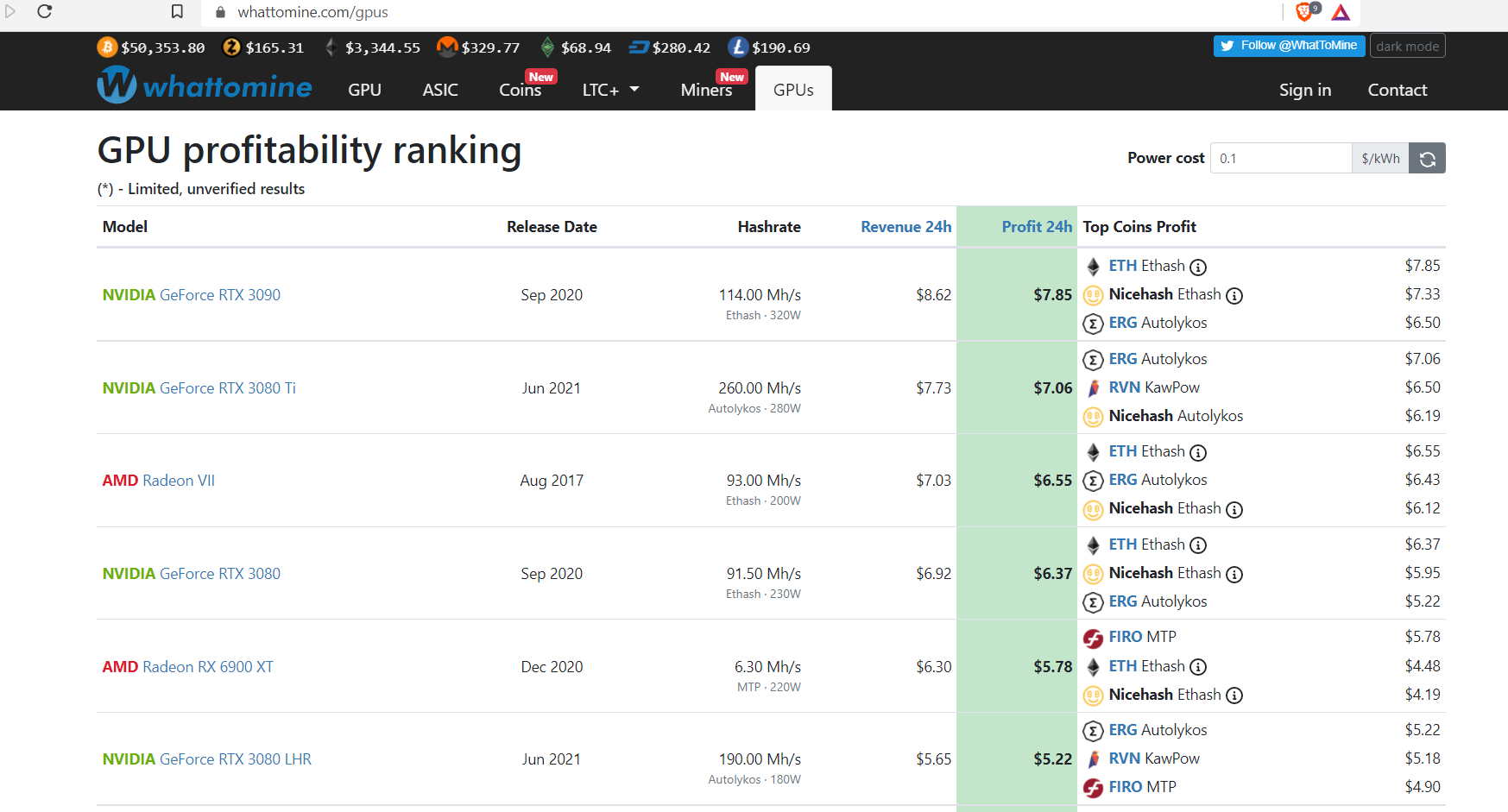
Task: Click the RVN coin icon in the RTX 3080 LHR row
Action: tap(1093, 759)
